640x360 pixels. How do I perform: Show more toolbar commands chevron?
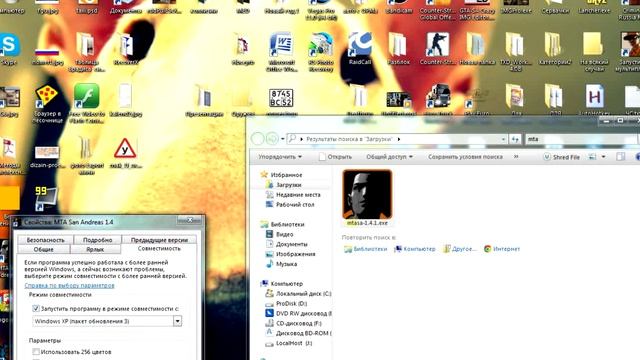(x=516, y=157)
